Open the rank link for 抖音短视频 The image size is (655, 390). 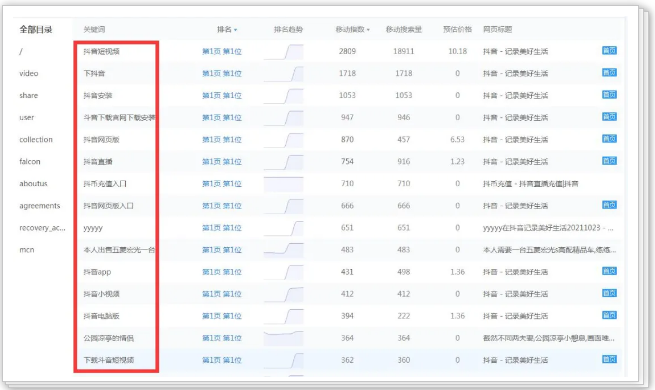(222, 51)
